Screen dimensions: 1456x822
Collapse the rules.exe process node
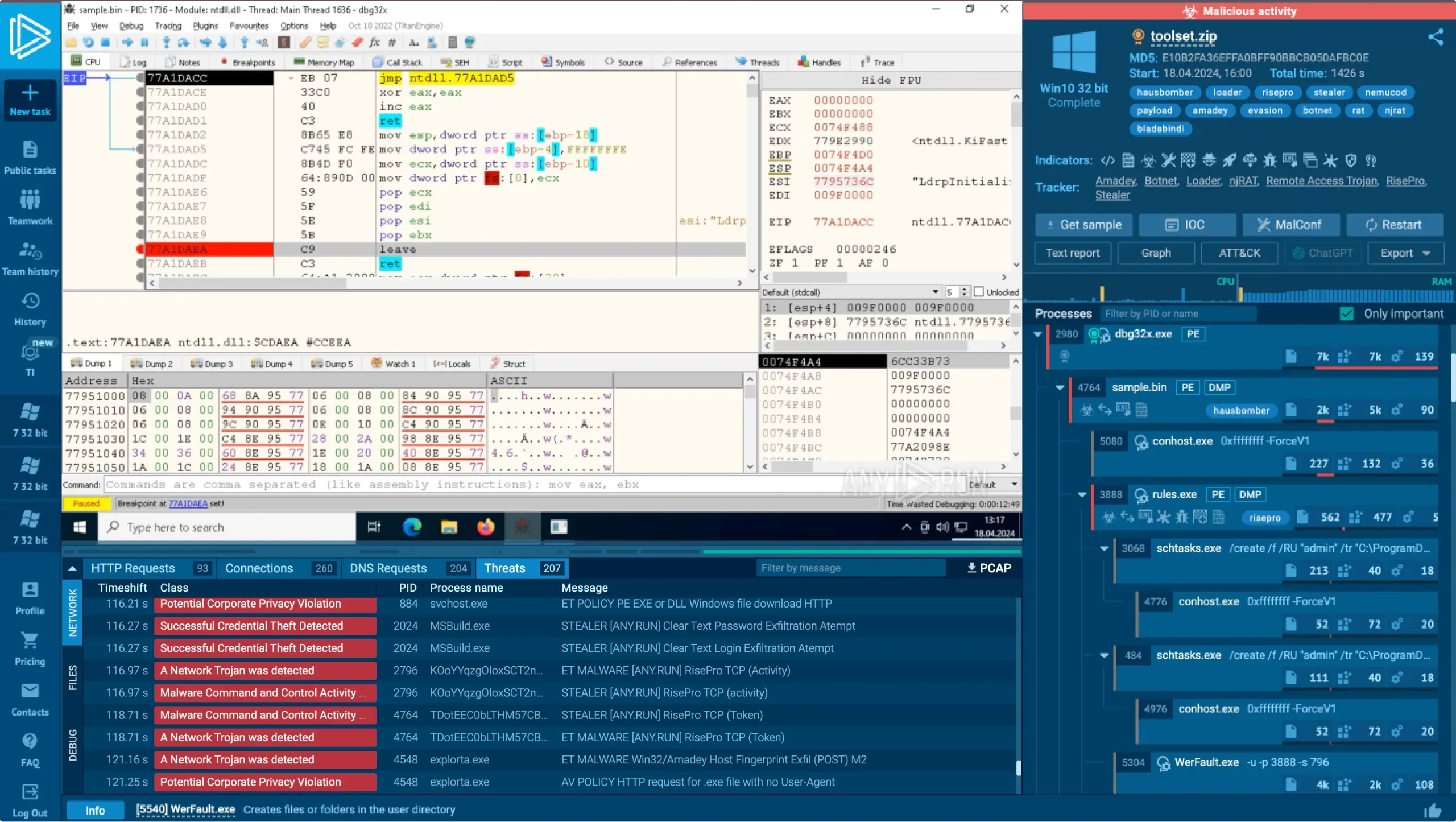pyautogui.click(x=1082, y=495)
